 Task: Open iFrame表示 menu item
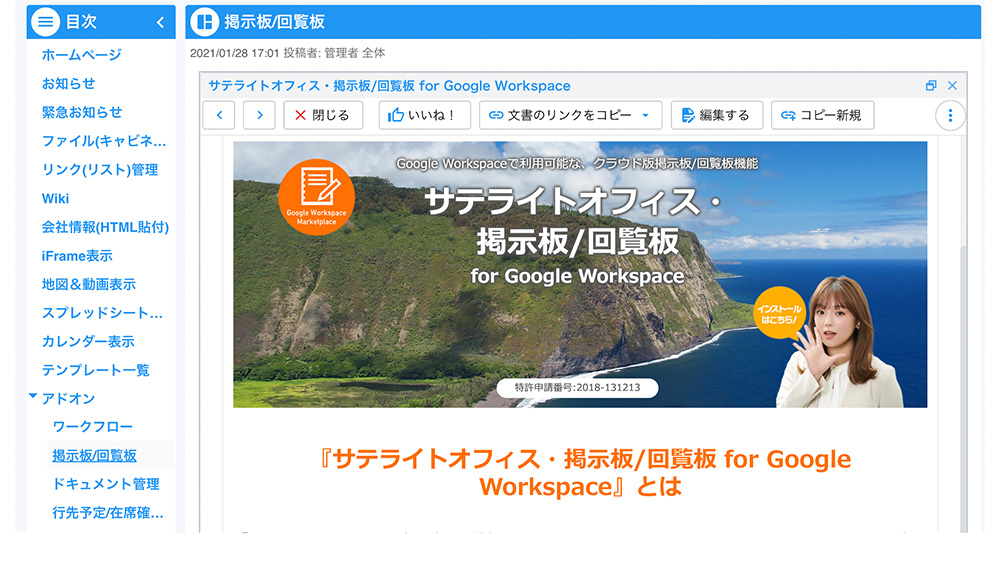pyautogui.click(x=77, y=256)
